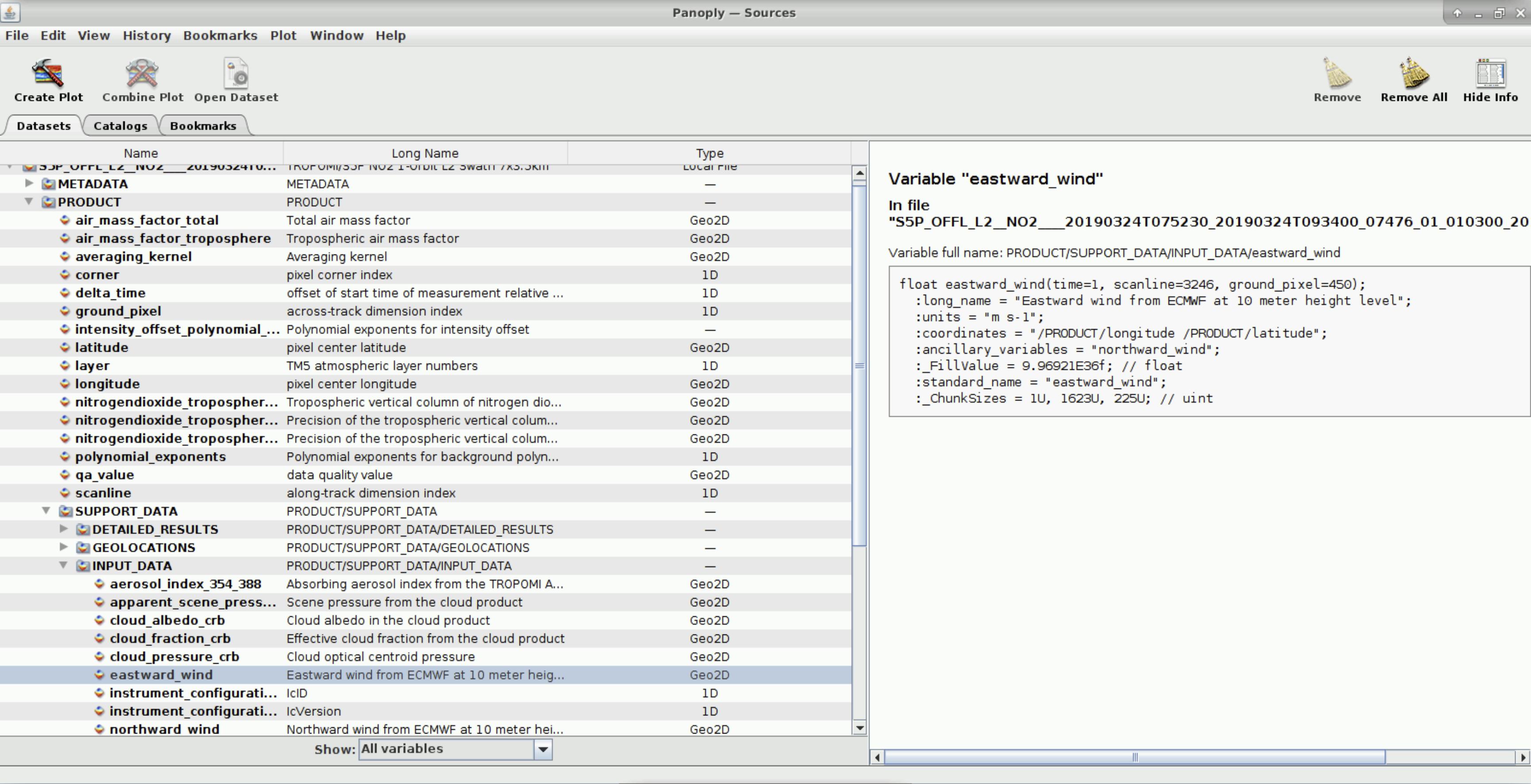This screenshot has width=1531, height=784.
Task: Collapse the INPUT_DATA group
Action: [x=63, y=565]
